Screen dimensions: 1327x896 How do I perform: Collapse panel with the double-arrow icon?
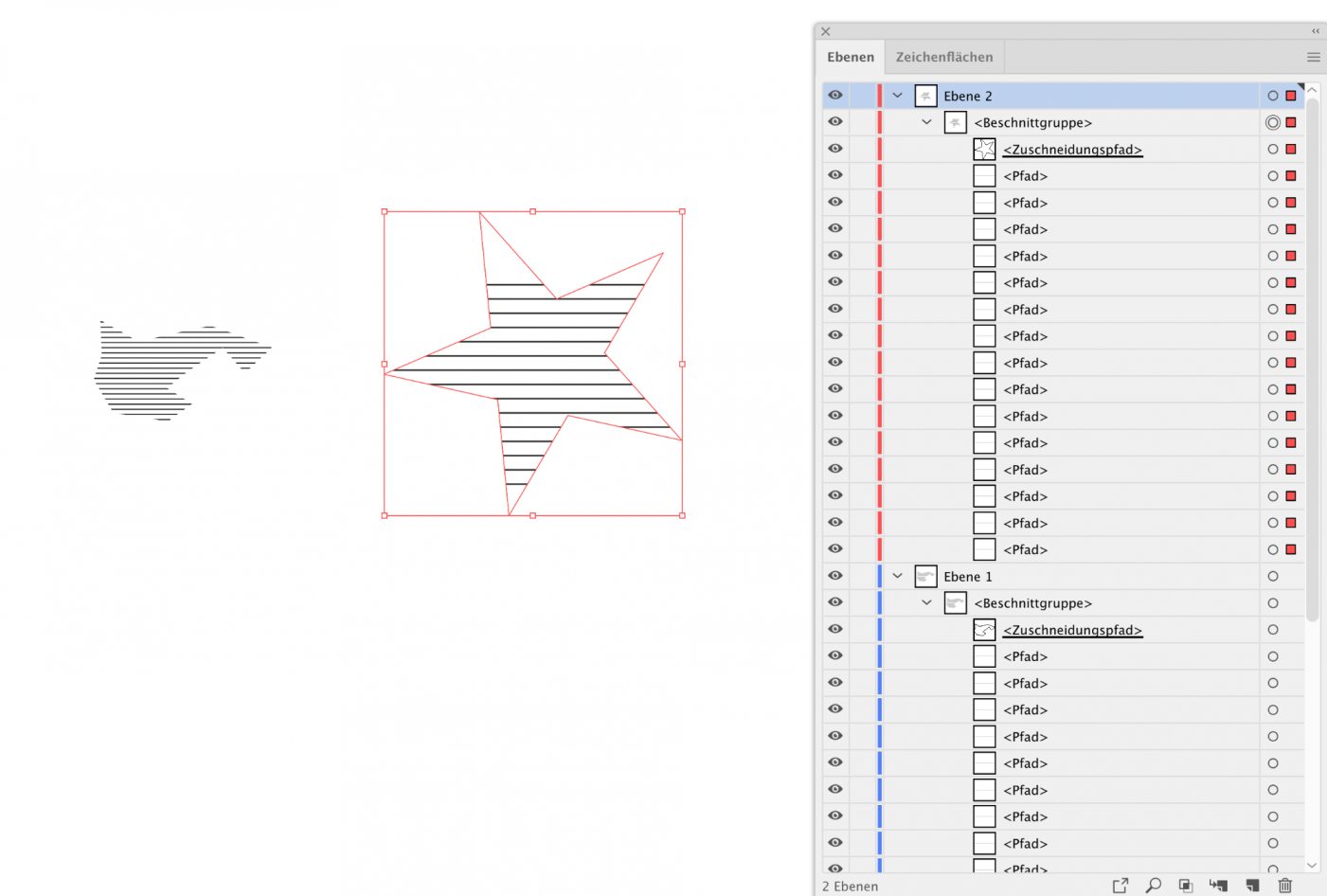1316,31
